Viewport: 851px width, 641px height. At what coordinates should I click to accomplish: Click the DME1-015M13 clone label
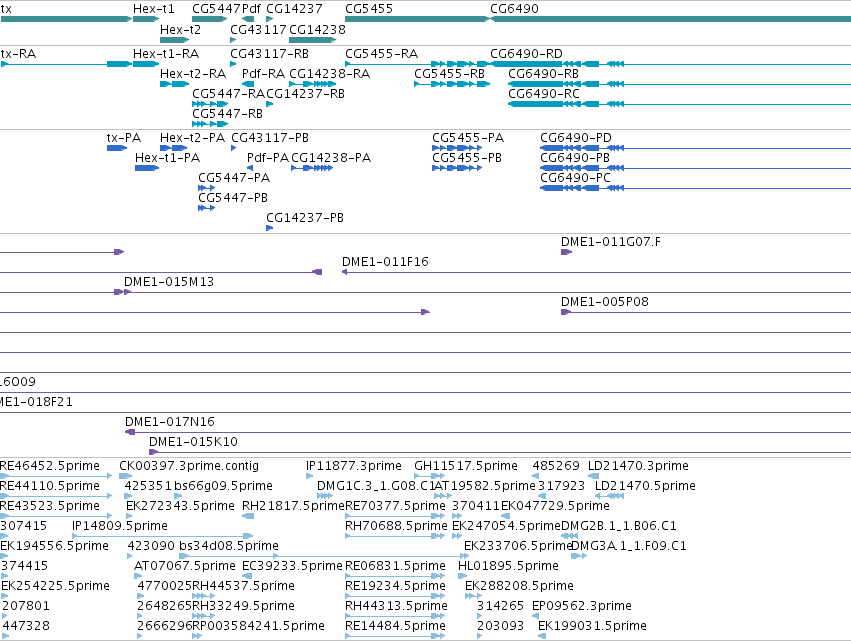point(169,282)
